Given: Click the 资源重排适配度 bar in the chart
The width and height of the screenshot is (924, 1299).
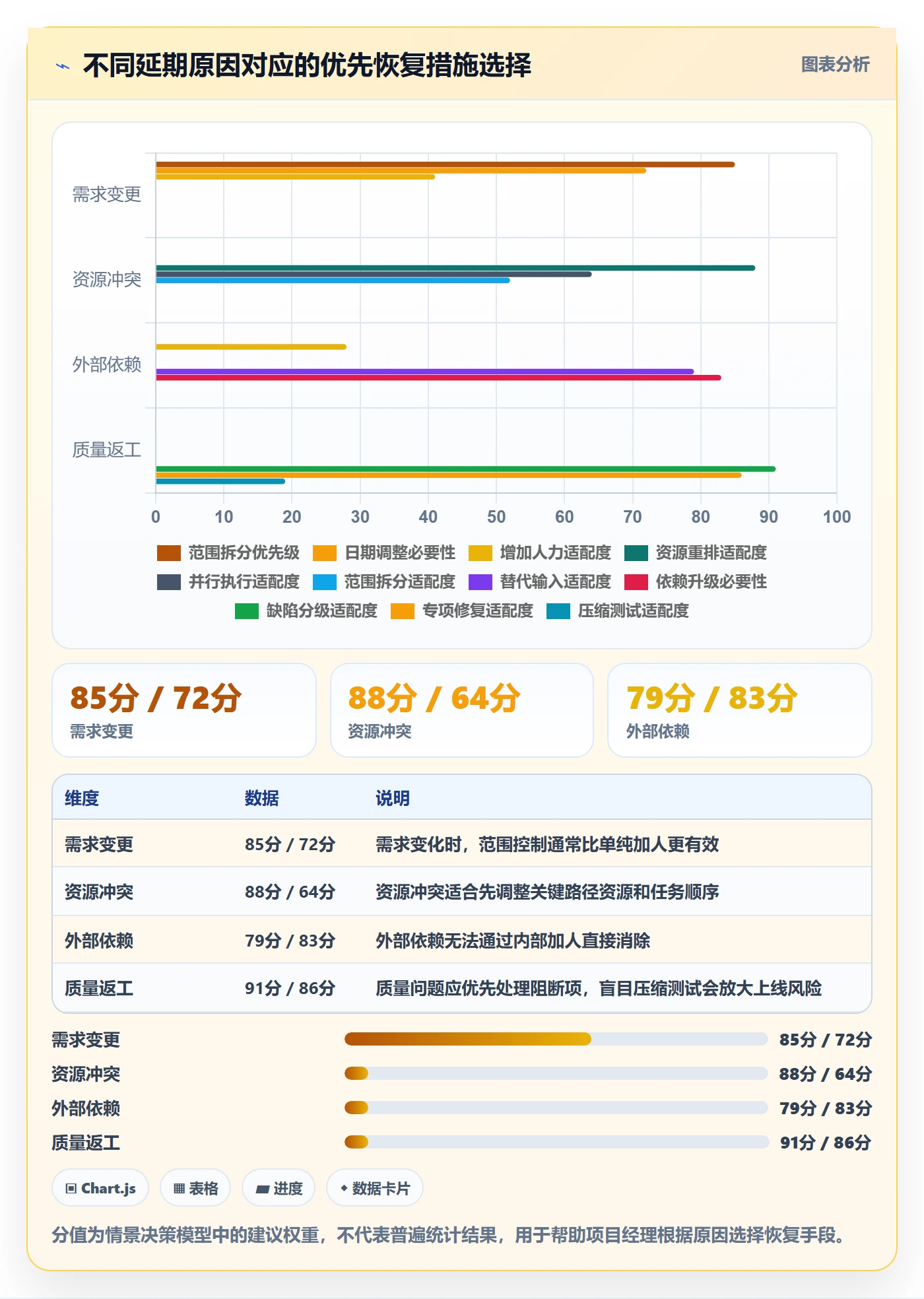Looking at the screenshot, I should point(455,268).
